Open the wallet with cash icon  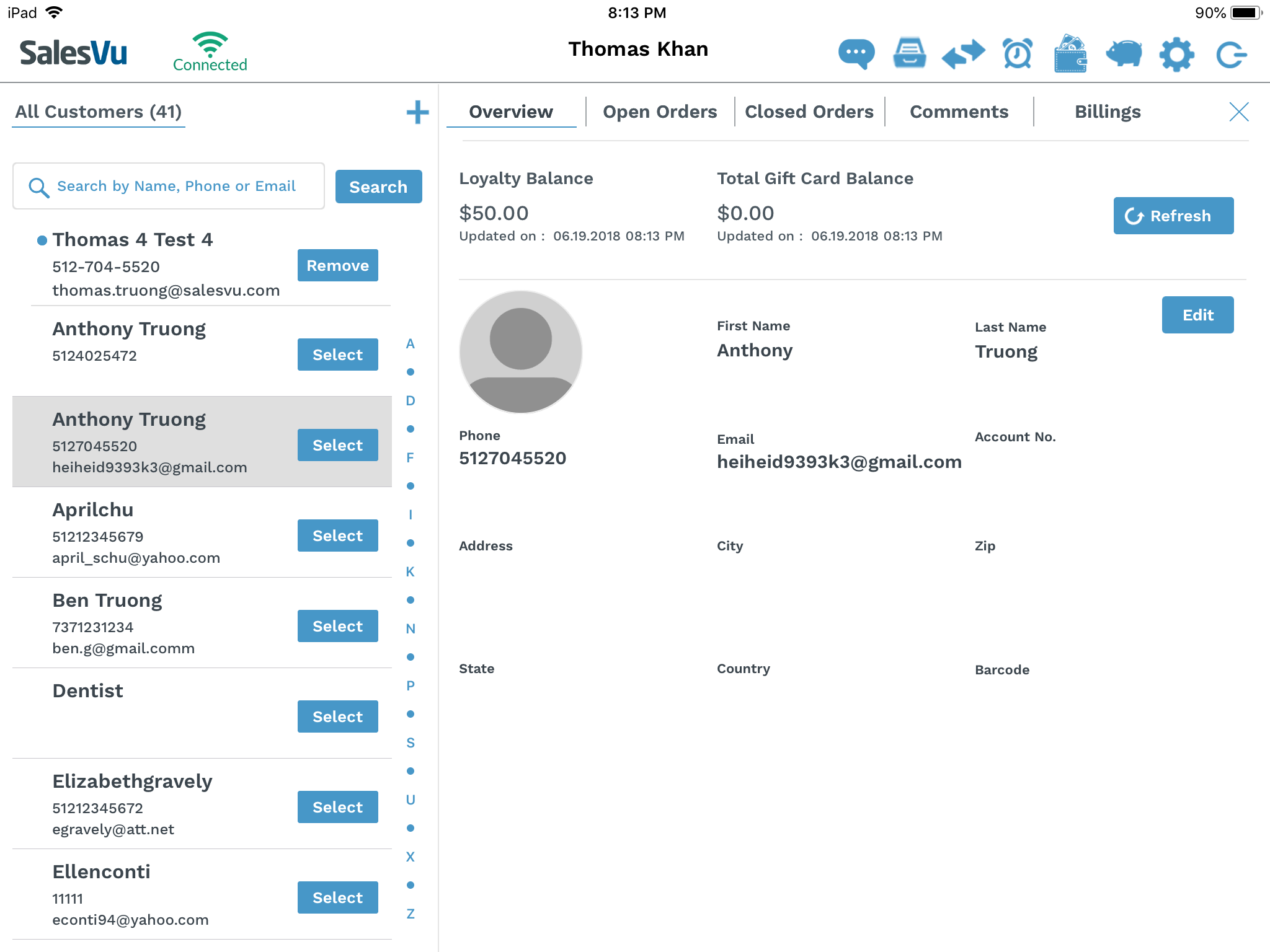(x=1070, y=54)
